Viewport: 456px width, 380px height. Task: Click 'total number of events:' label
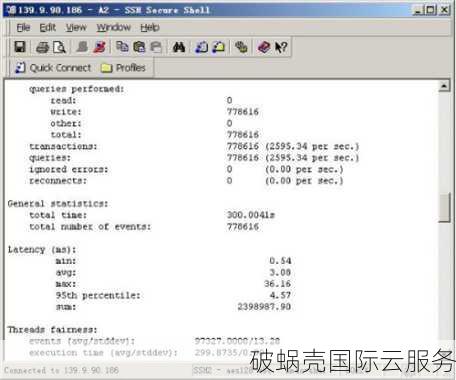tap(90, 227)
